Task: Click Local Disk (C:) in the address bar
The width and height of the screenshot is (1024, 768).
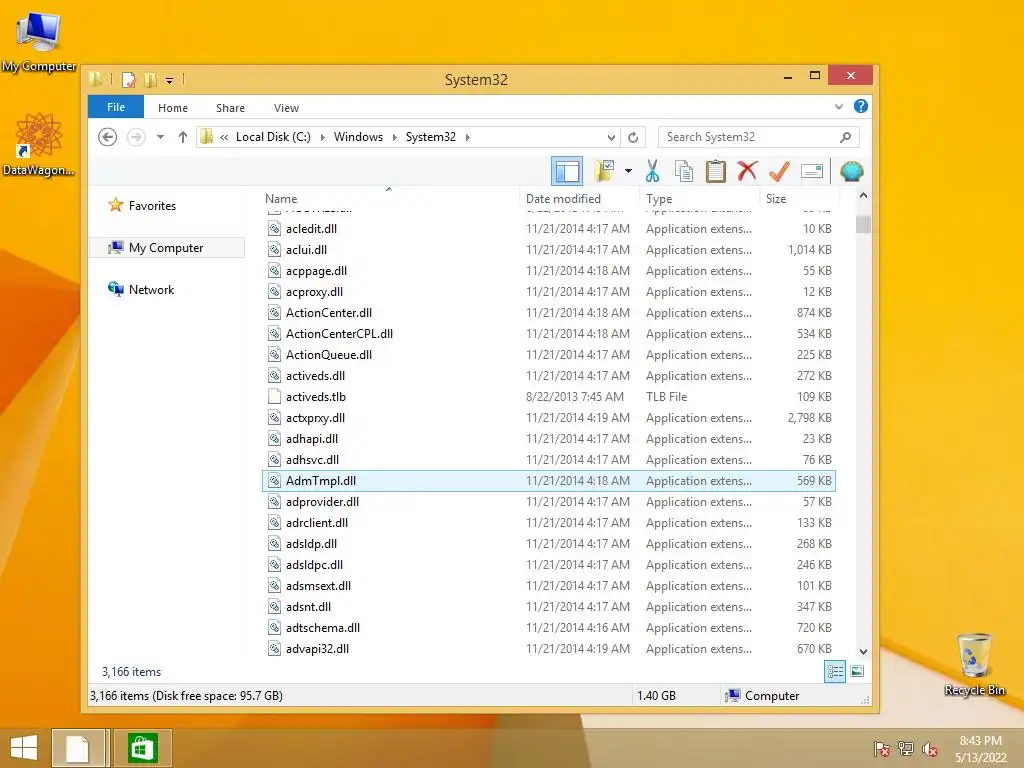Action: (x=273, y=137)
